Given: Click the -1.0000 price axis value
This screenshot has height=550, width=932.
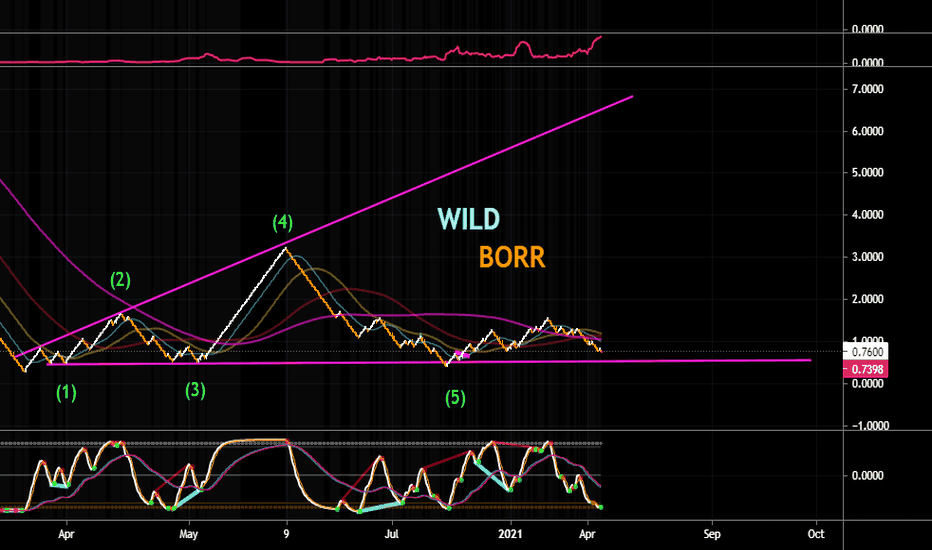Looking at the screenshot, I should click(x=870, y=426).
